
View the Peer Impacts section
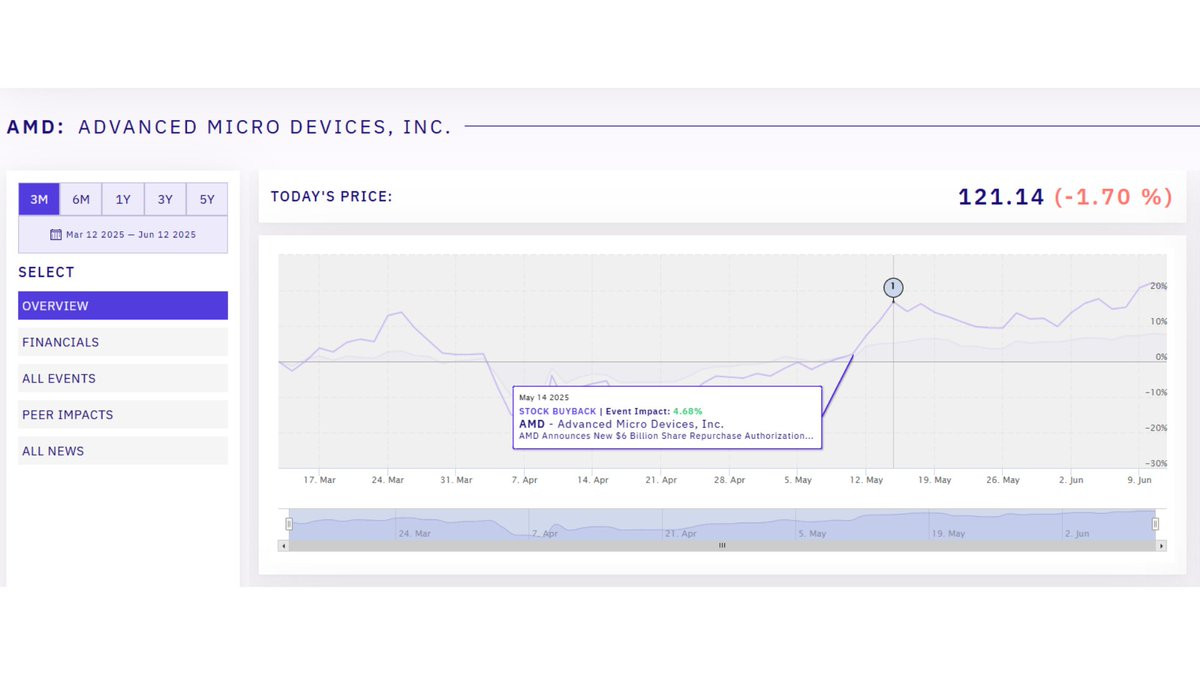123,415
